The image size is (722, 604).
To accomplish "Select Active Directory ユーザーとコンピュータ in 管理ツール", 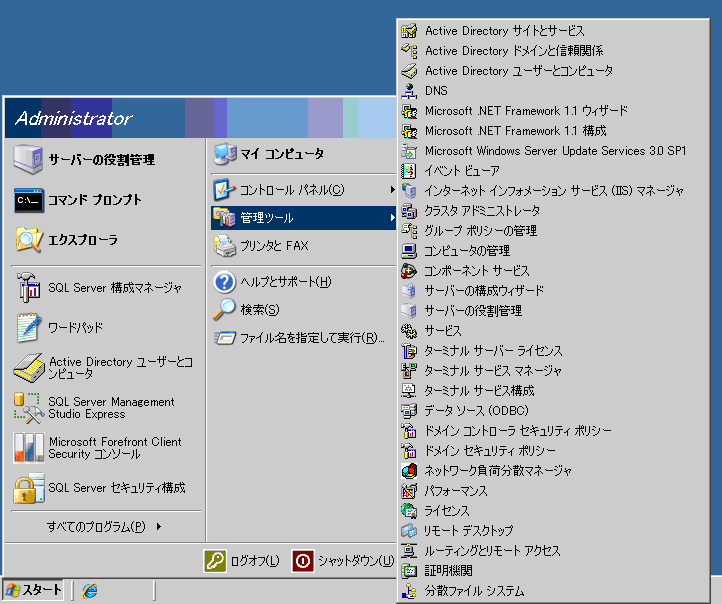I will (553, 71).
